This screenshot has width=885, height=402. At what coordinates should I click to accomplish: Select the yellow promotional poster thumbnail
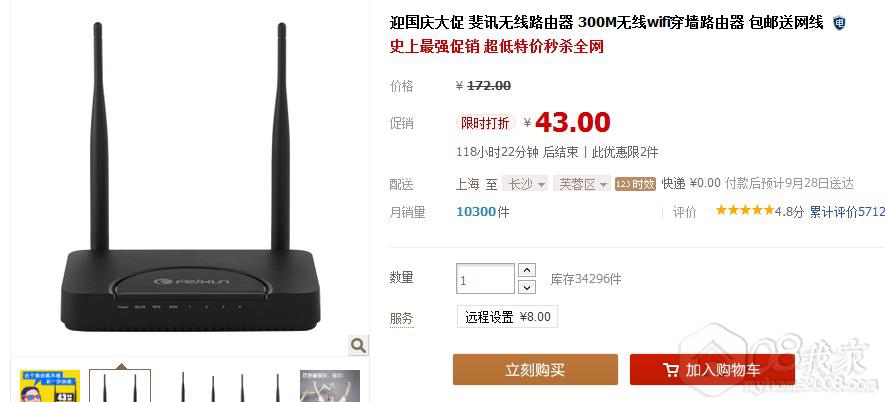[50, 386]
